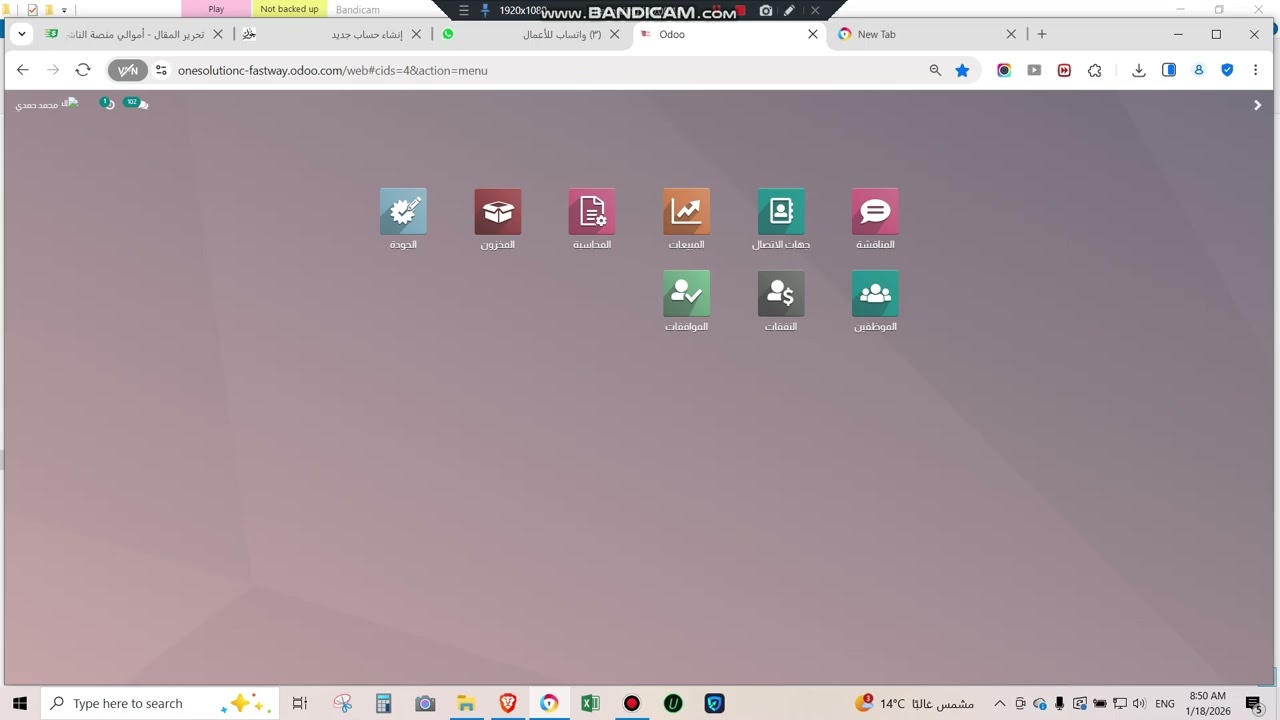View site information for the Odoo page

161,70
